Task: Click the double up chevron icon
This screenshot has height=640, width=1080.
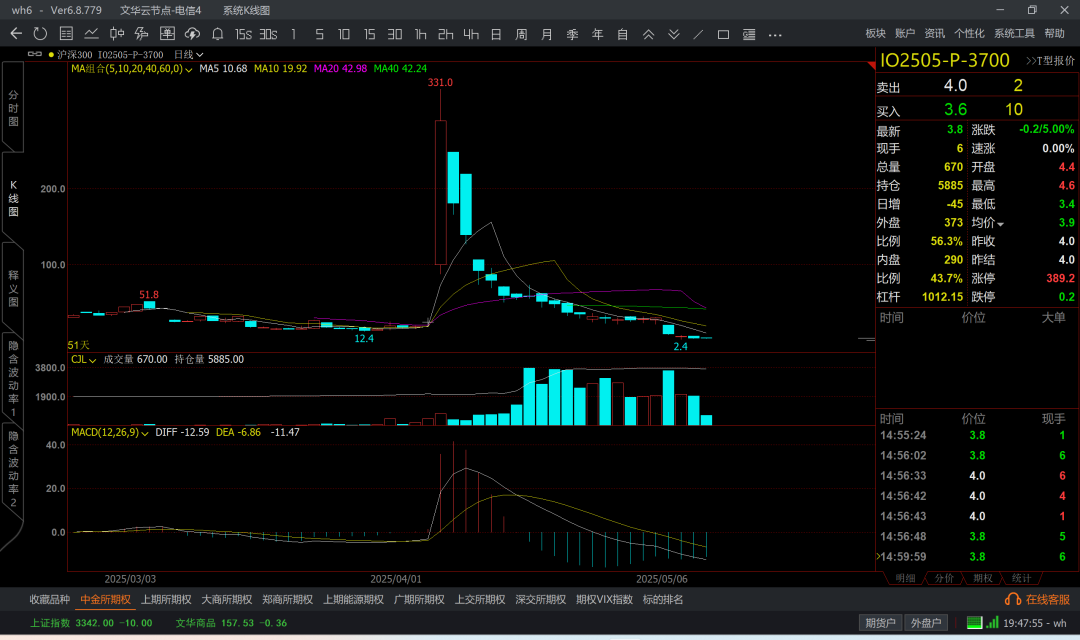Action: click(x=648, y=34)
